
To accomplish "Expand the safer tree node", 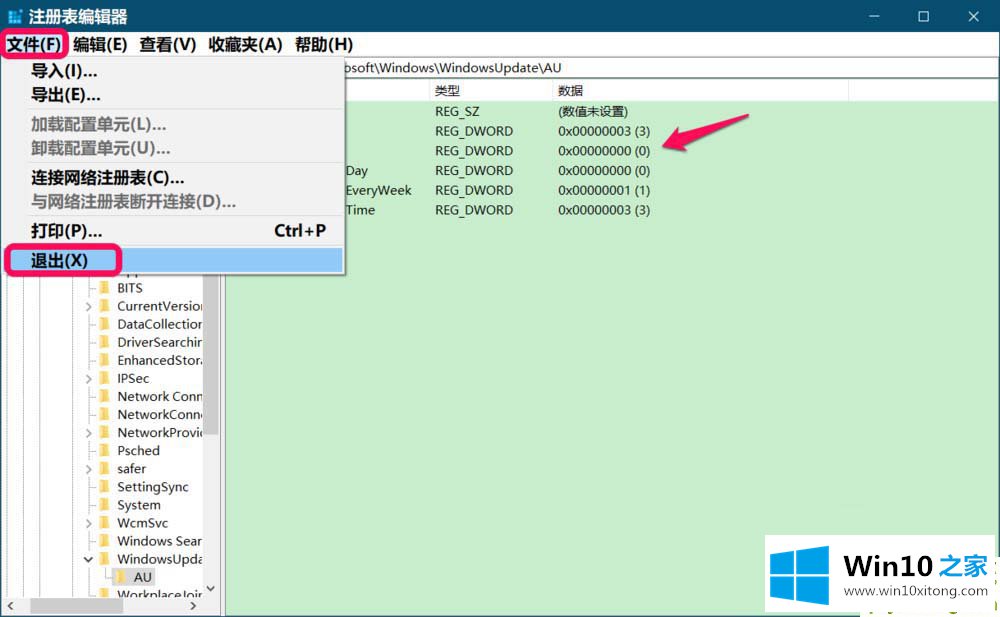I will point(89,469).
